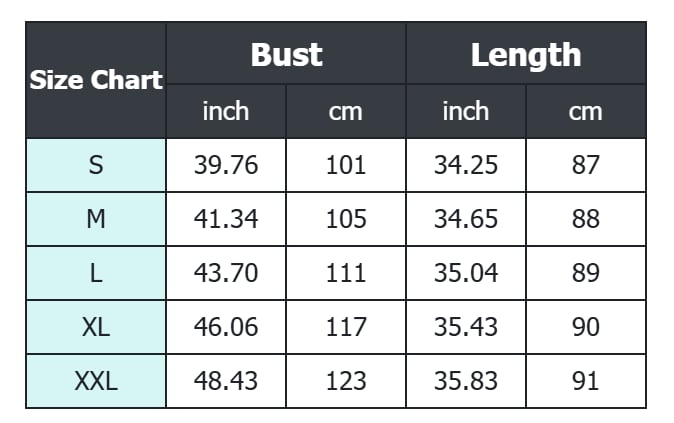Image resolution: width=674 pixels, height=423 pixels.
Task: Click the L size row label
Action: (96, 273)
